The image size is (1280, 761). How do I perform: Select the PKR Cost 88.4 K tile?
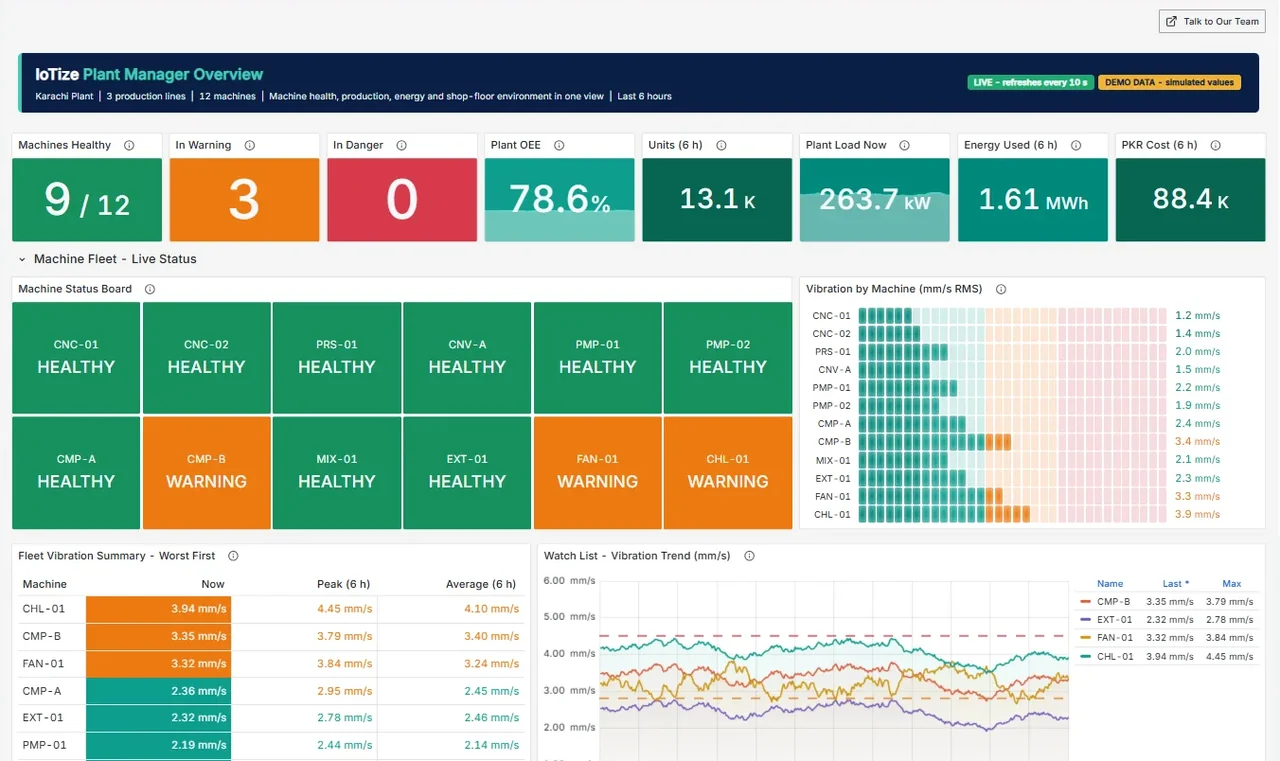pyautogui.click(x=1190, y=200)
